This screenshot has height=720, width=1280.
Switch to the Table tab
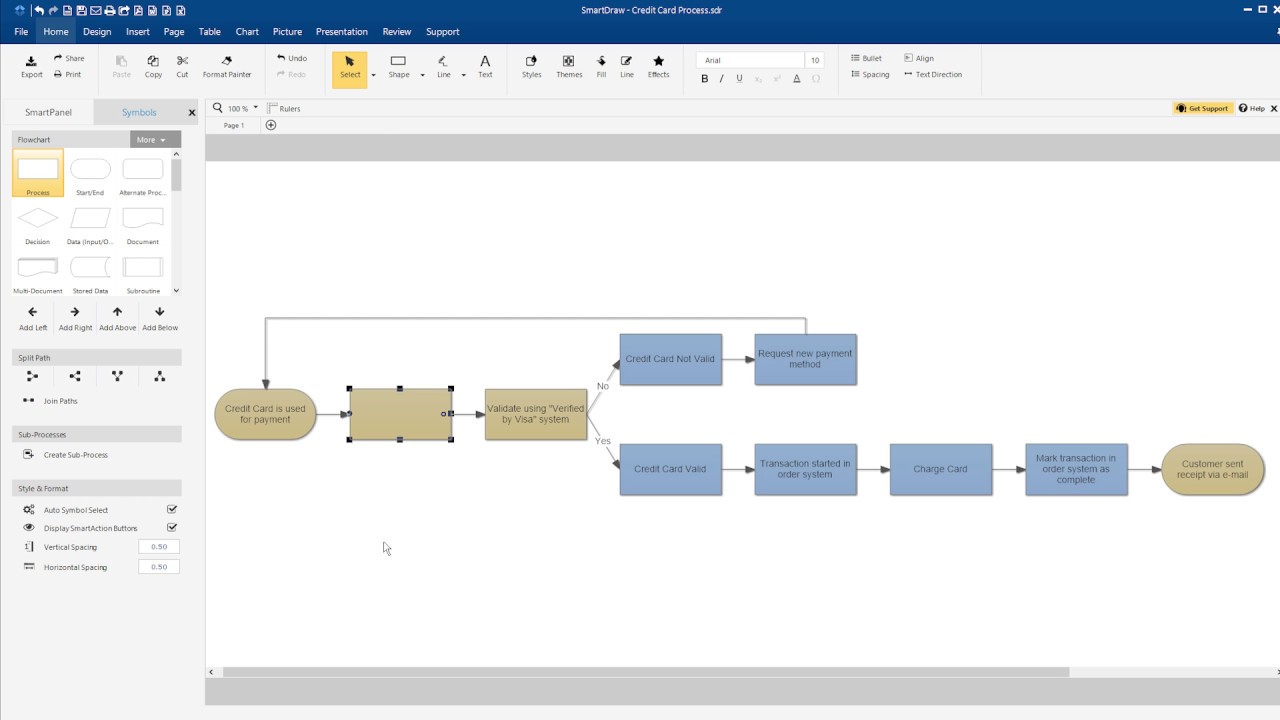[210, 31]
